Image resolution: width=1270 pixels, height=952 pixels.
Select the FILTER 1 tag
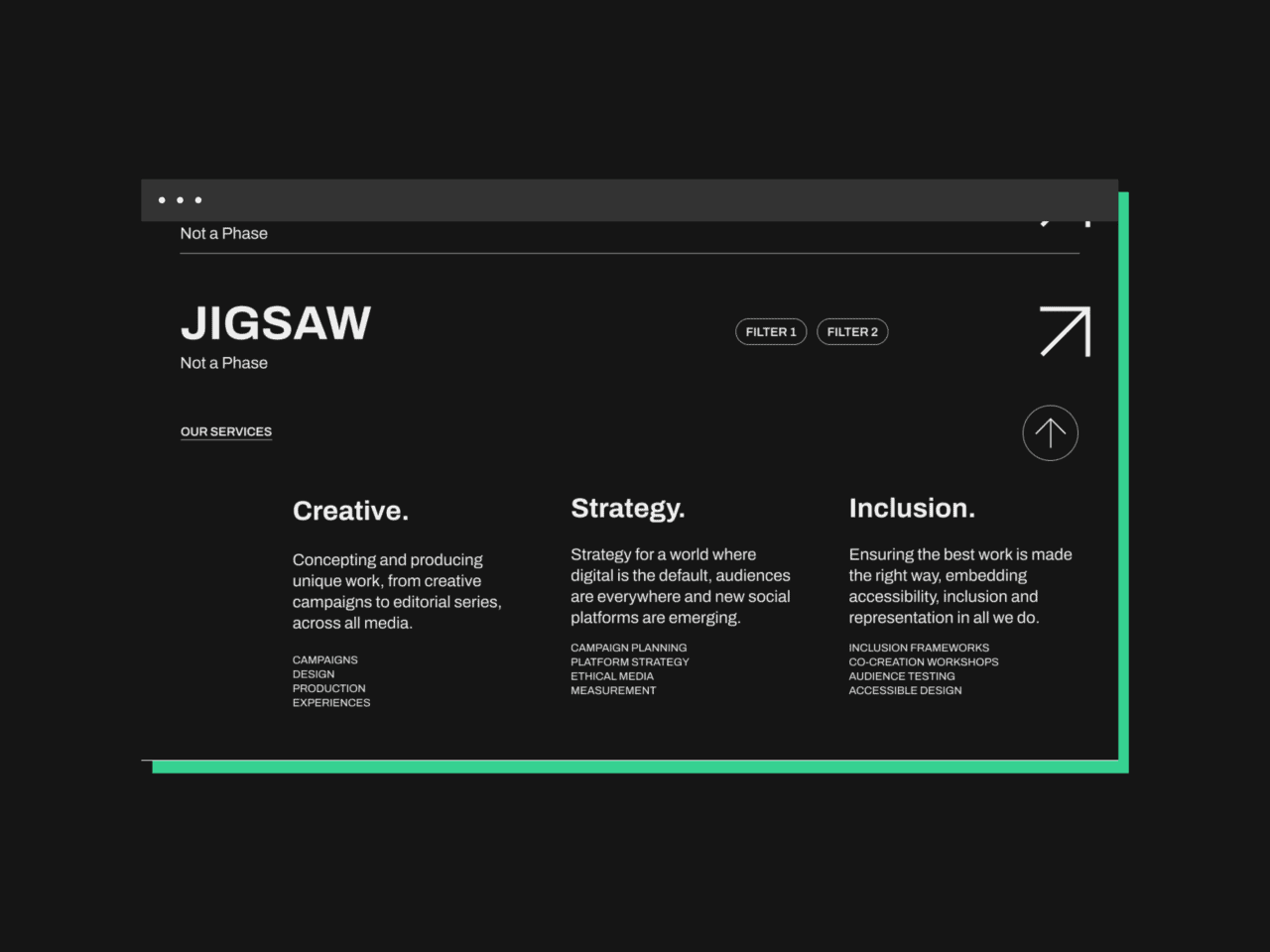click(771, 332)
